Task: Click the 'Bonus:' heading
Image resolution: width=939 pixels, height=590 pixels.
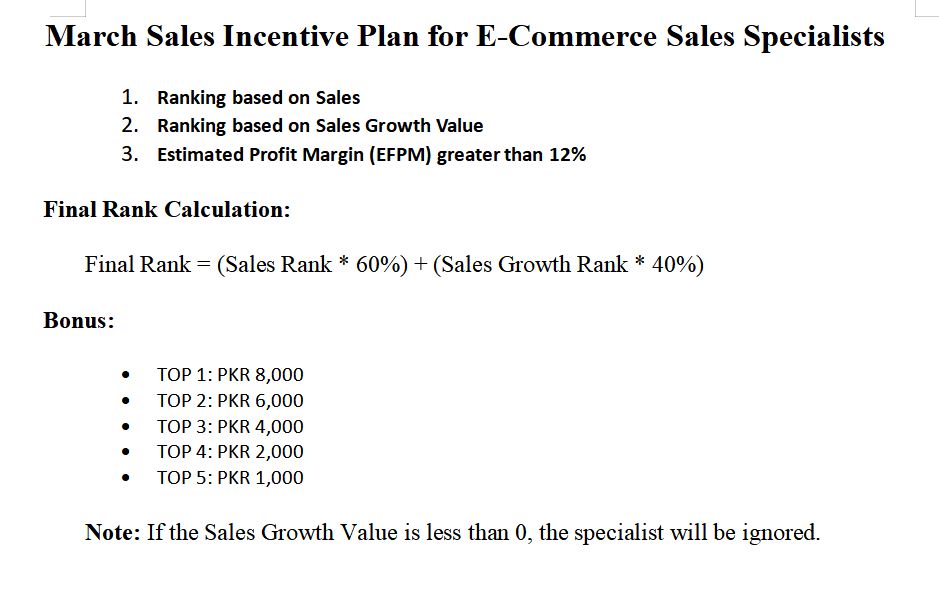Action: click(79, 320)
